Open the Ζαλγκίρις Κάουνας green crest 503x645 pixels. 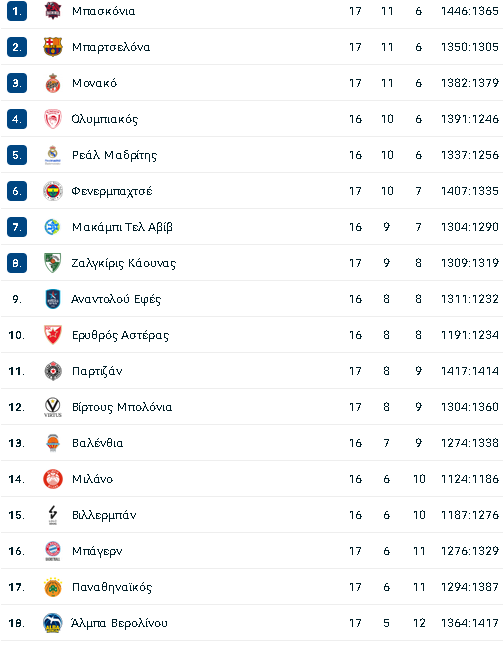point(53,263)
